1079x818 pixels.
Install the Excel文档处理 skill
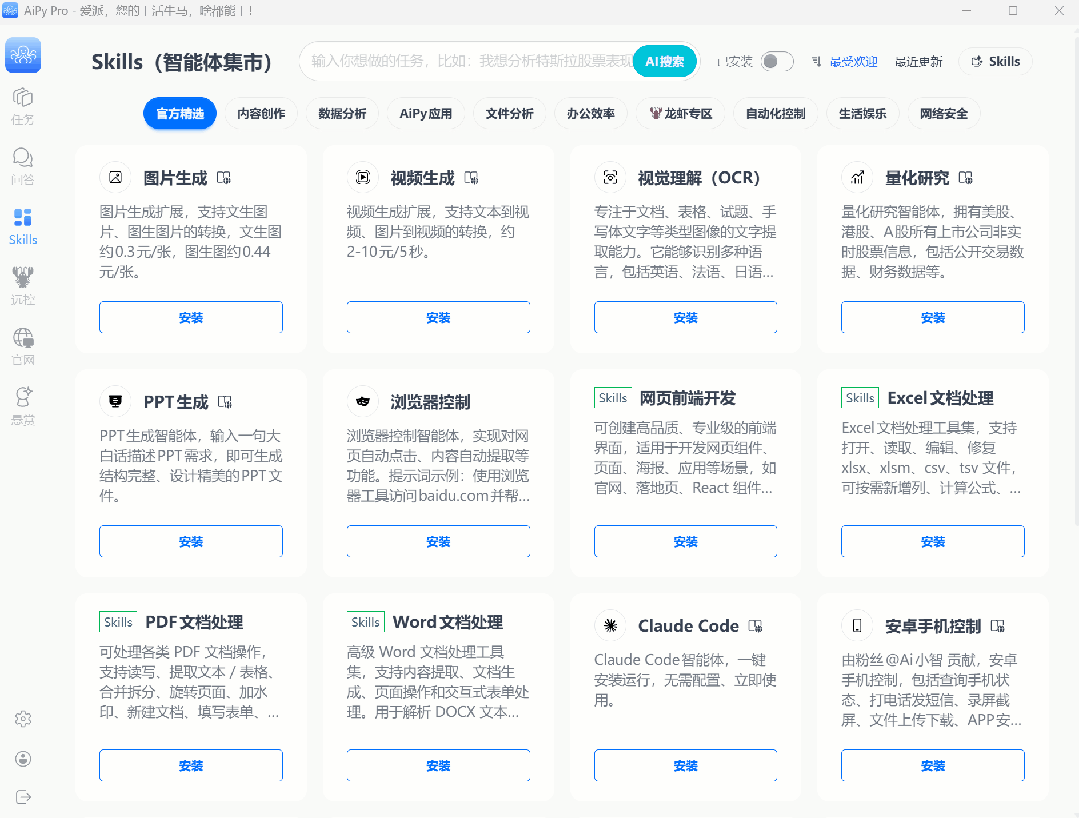(x=932, y=541)
